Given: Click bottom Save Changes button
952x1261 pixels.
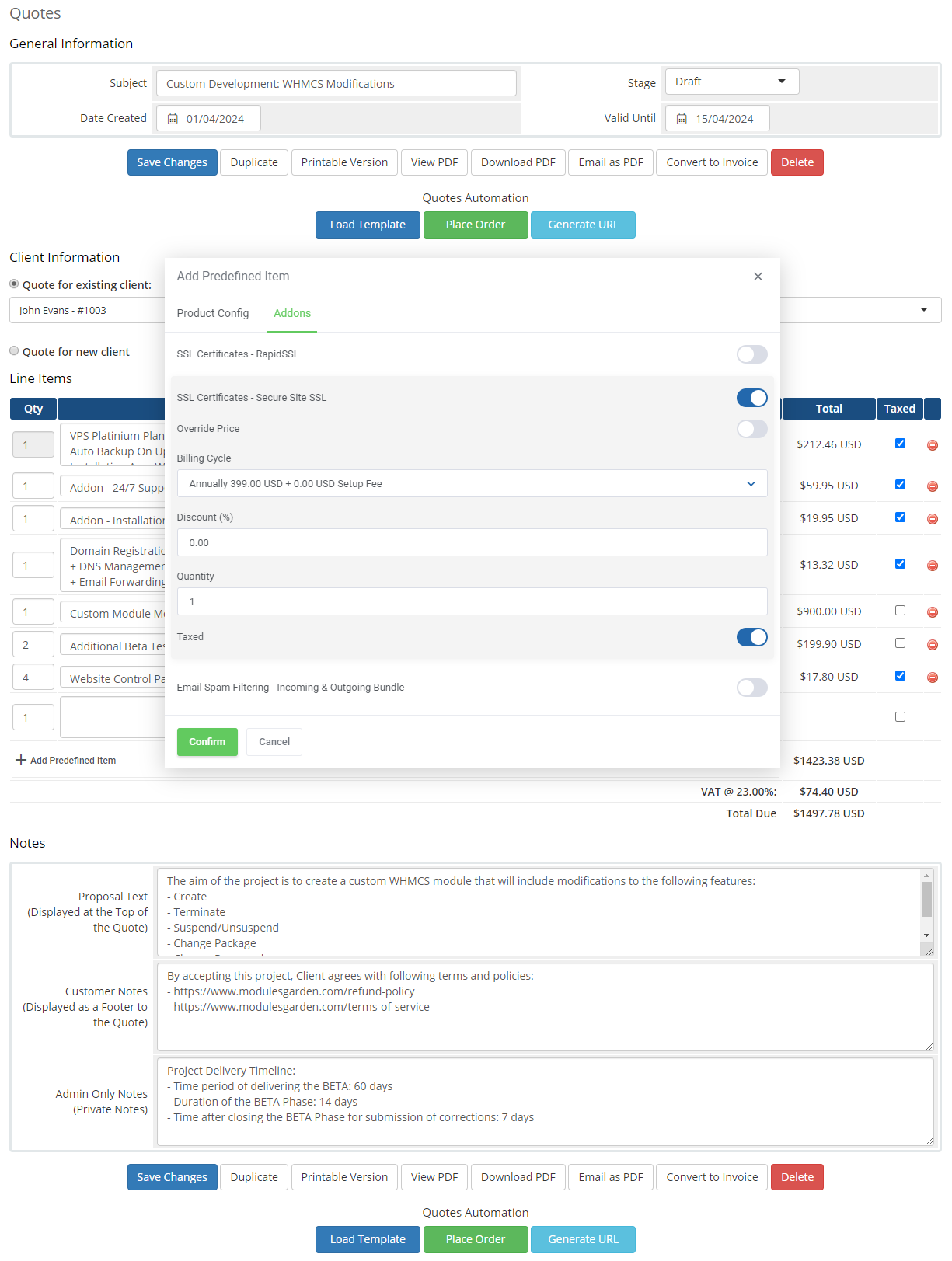Looking at the screenshot, I should [173, 1177].
